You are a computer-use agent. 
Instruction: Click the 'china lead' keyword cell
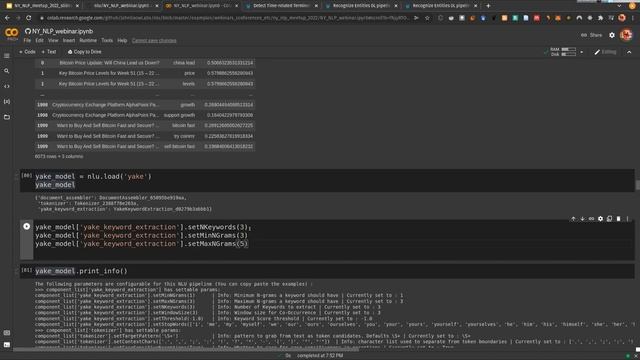click(184, 63)
